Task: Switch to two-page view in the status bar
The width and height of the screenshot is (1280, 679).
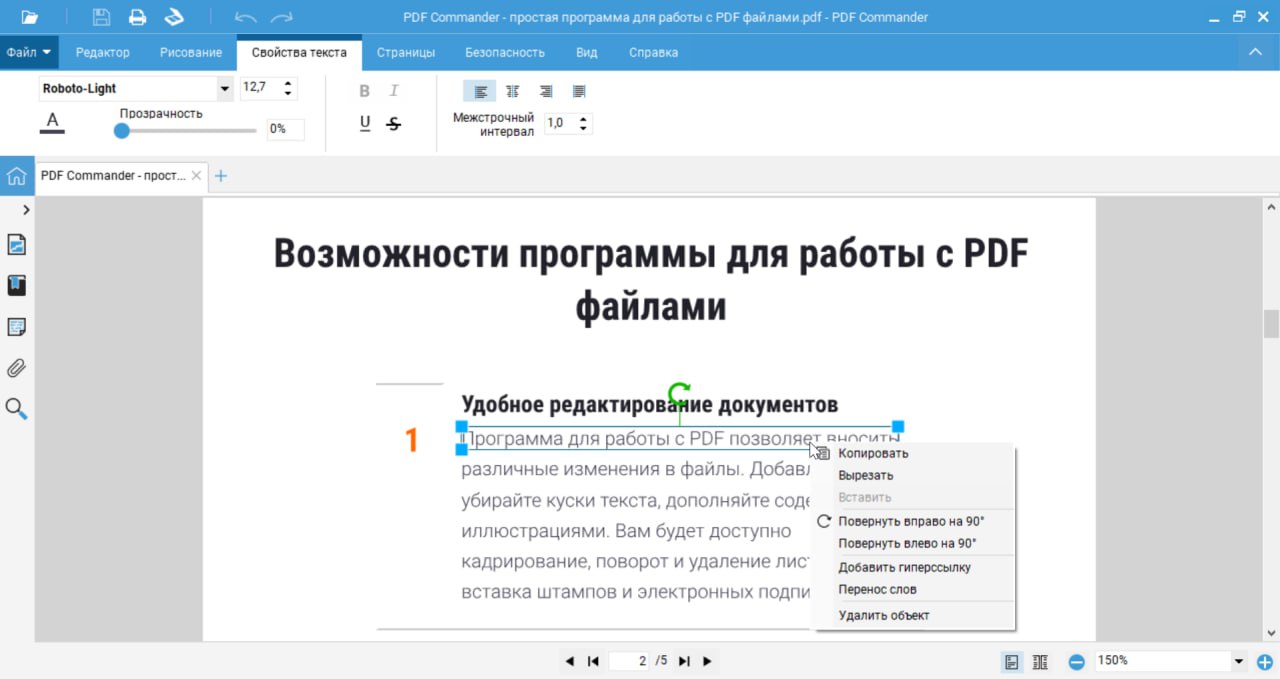Action: point(1039,661)
